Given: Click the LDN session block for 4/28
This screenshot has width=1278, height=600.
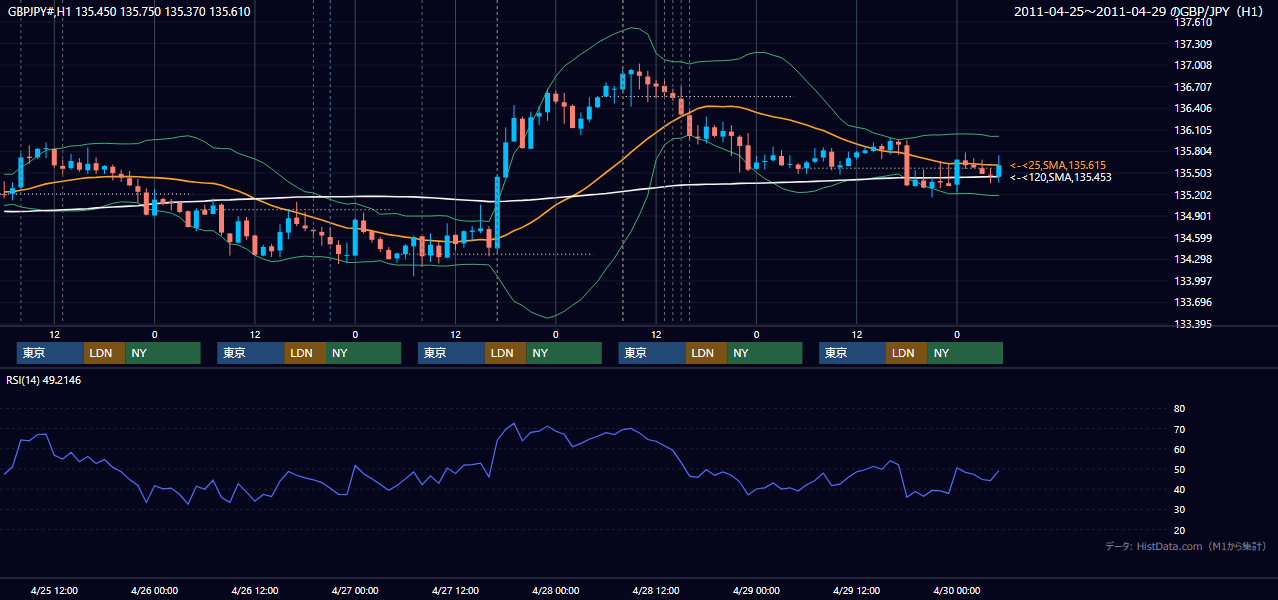Looking at the screenshot, I should click(x=706, y=353).
